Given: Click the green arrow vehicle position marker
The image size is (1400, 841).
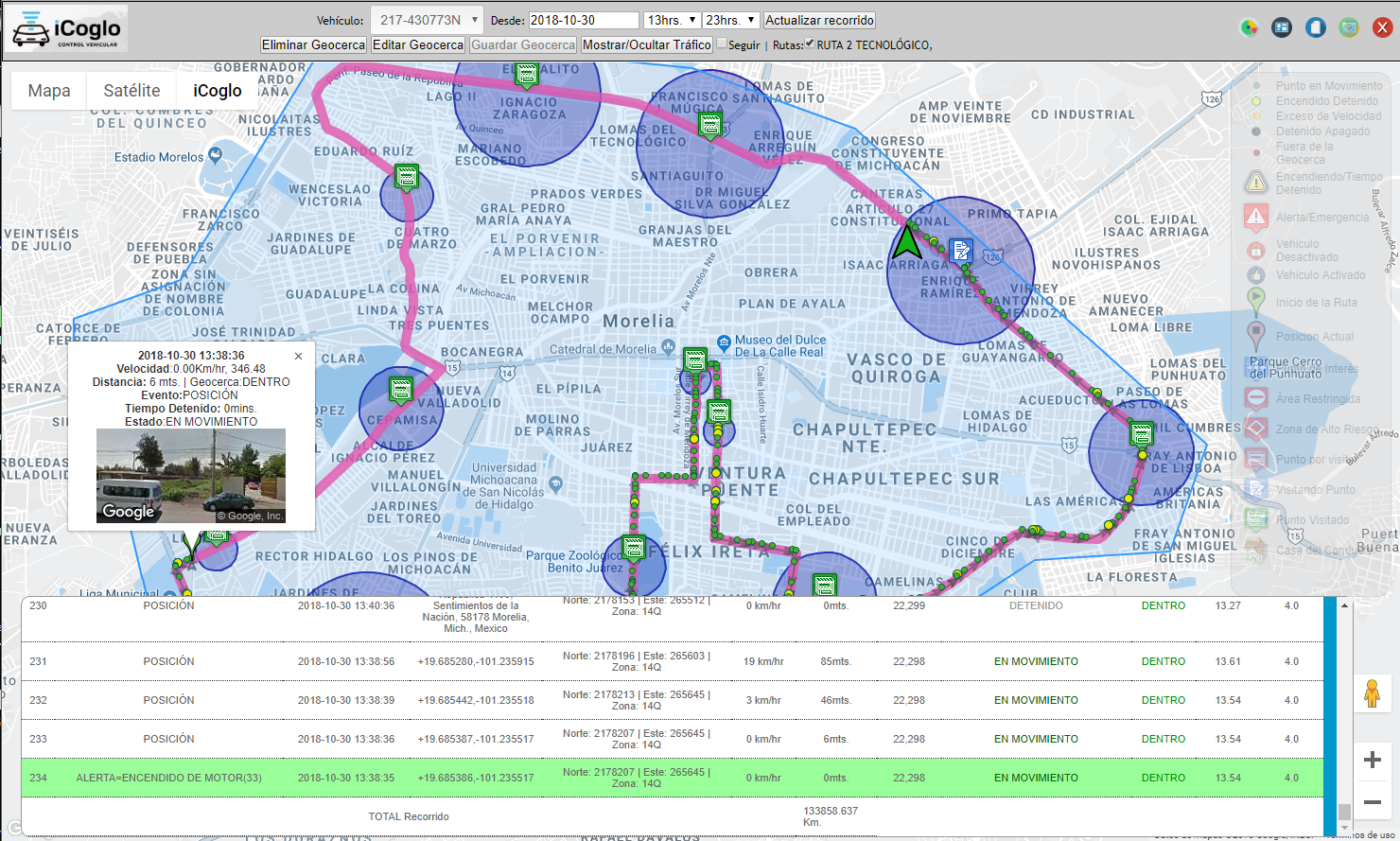Looking at the screenshot, I should click(907, 241).
